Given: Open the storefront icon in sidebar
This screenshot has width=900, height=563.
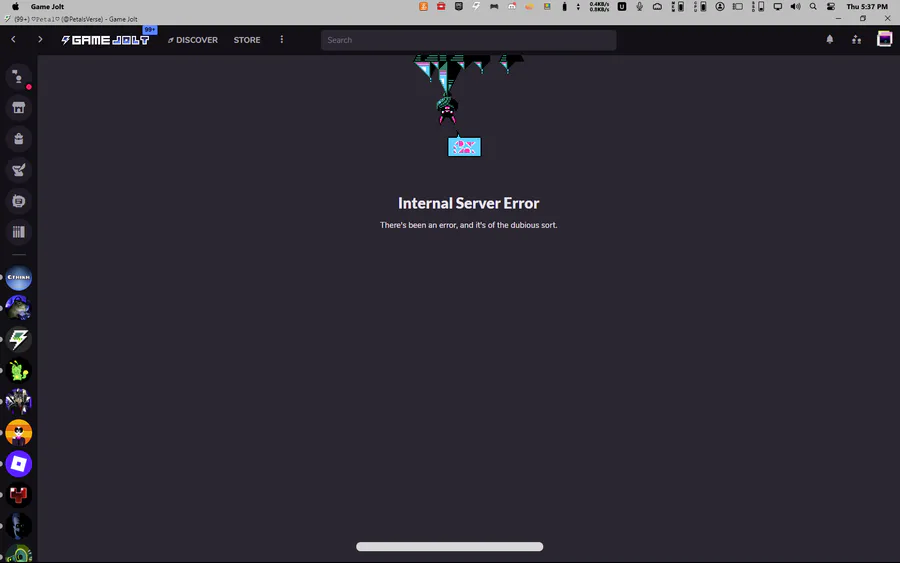Looking at the screenshot, I should 18,107.
